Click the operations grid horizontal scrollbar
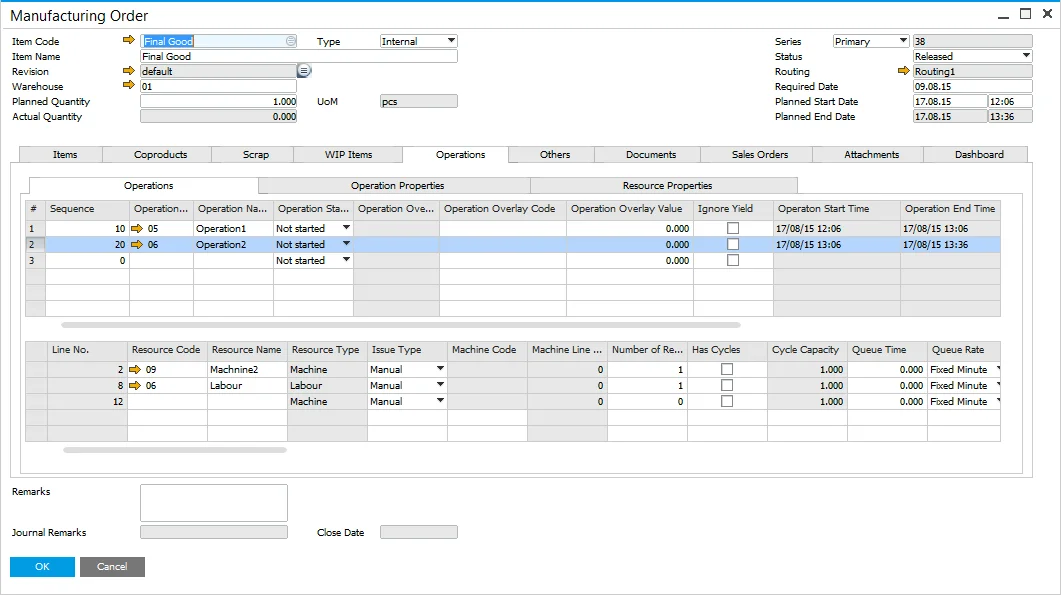1061x595 pixels. click(400, 325)
